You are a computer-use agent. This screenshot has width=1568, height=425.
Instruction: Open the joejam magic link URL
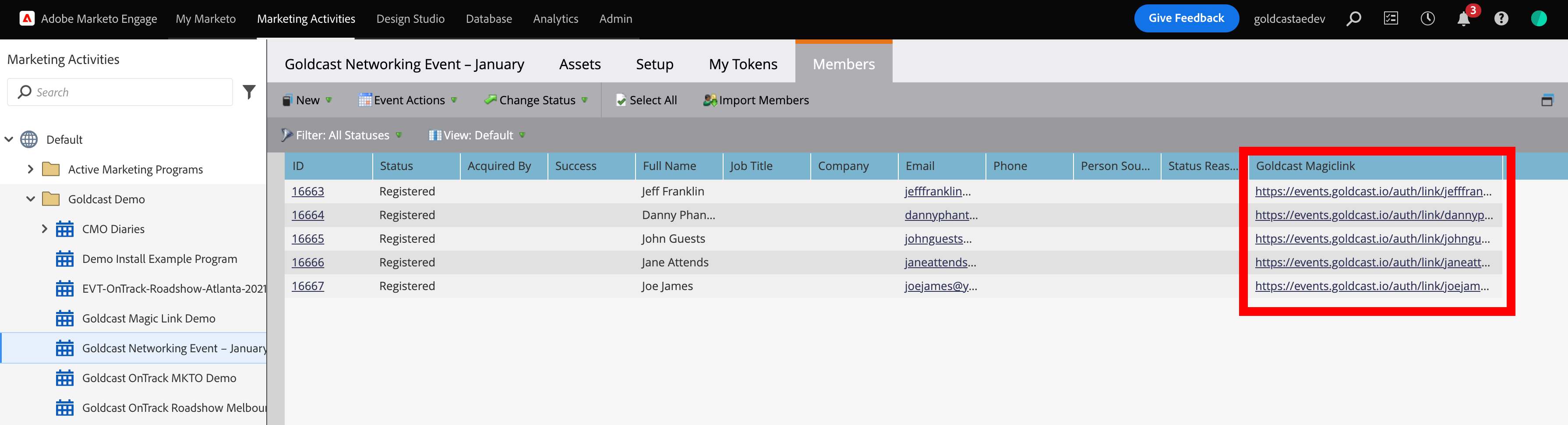coord(1371,286)
